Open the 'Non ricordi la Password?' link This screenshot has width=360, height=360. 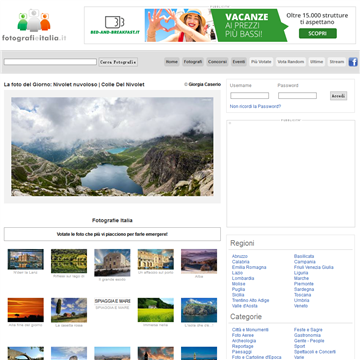(255, 106)
